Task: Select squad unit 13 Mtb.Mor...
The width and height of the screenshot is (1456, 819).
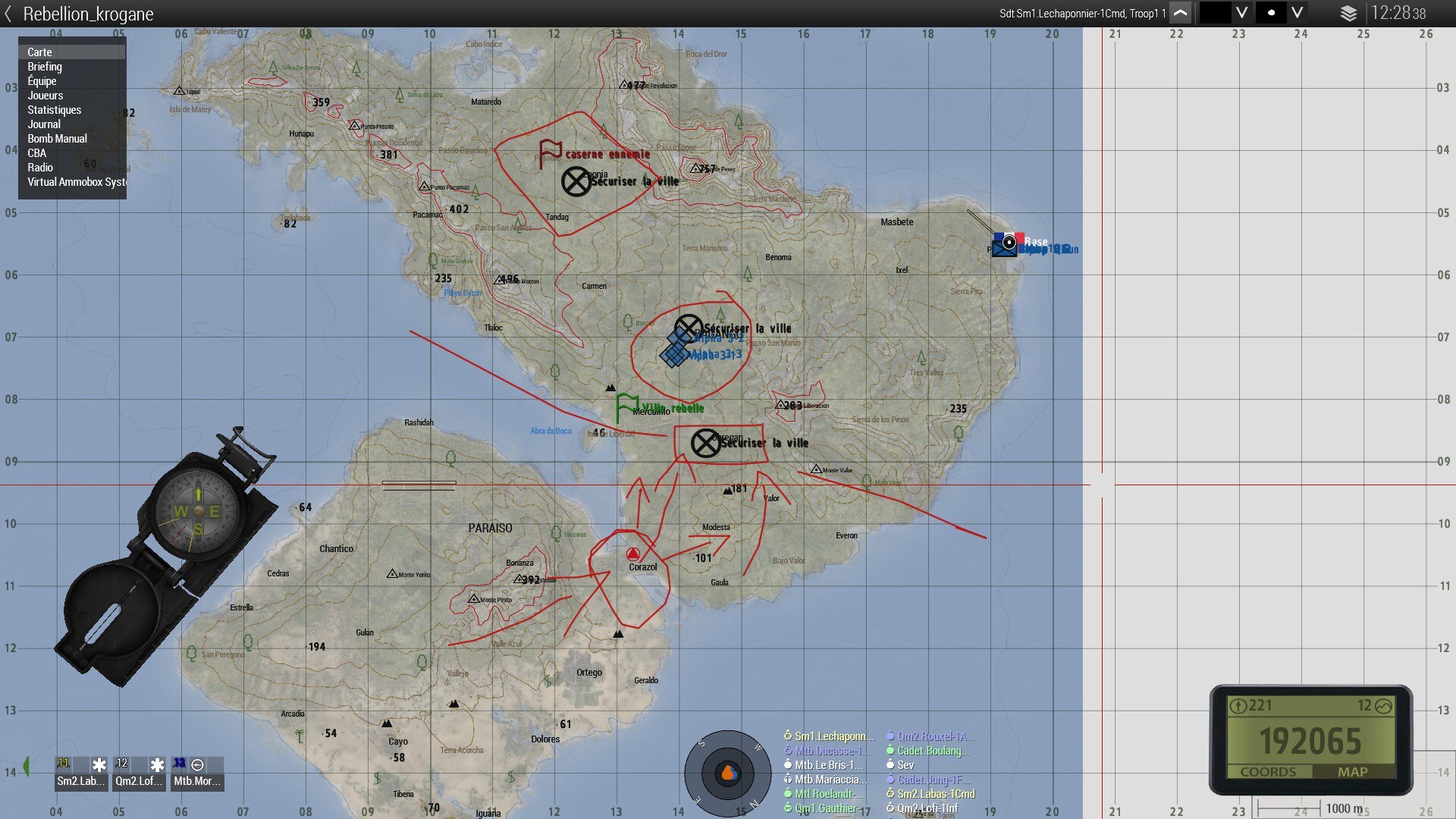Action: 197,773
